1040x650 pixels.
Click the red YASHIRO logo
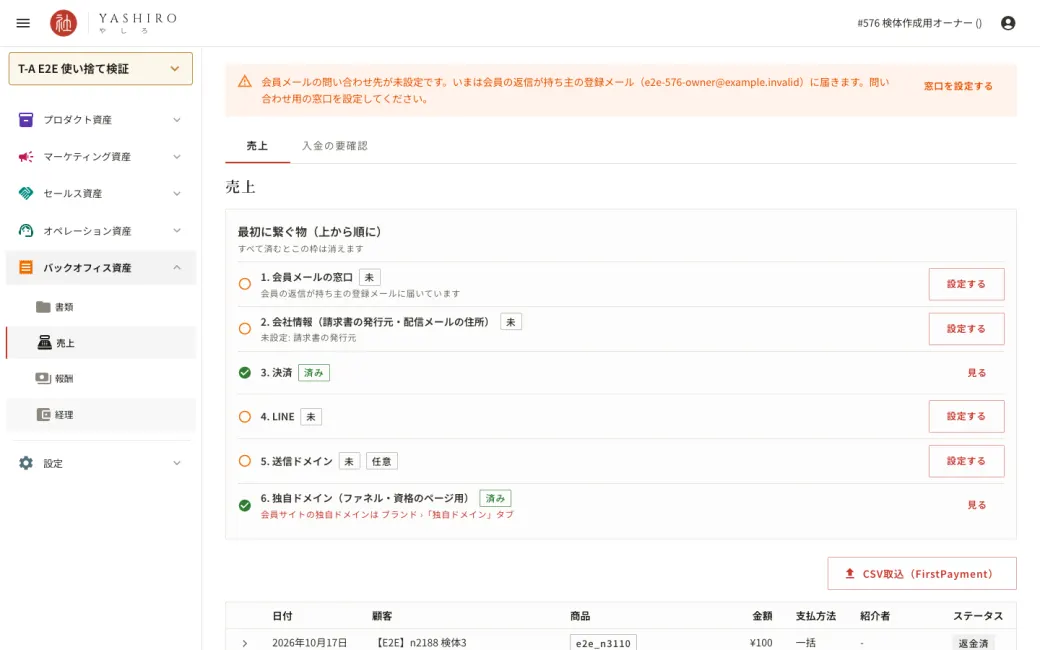[64, 23]
